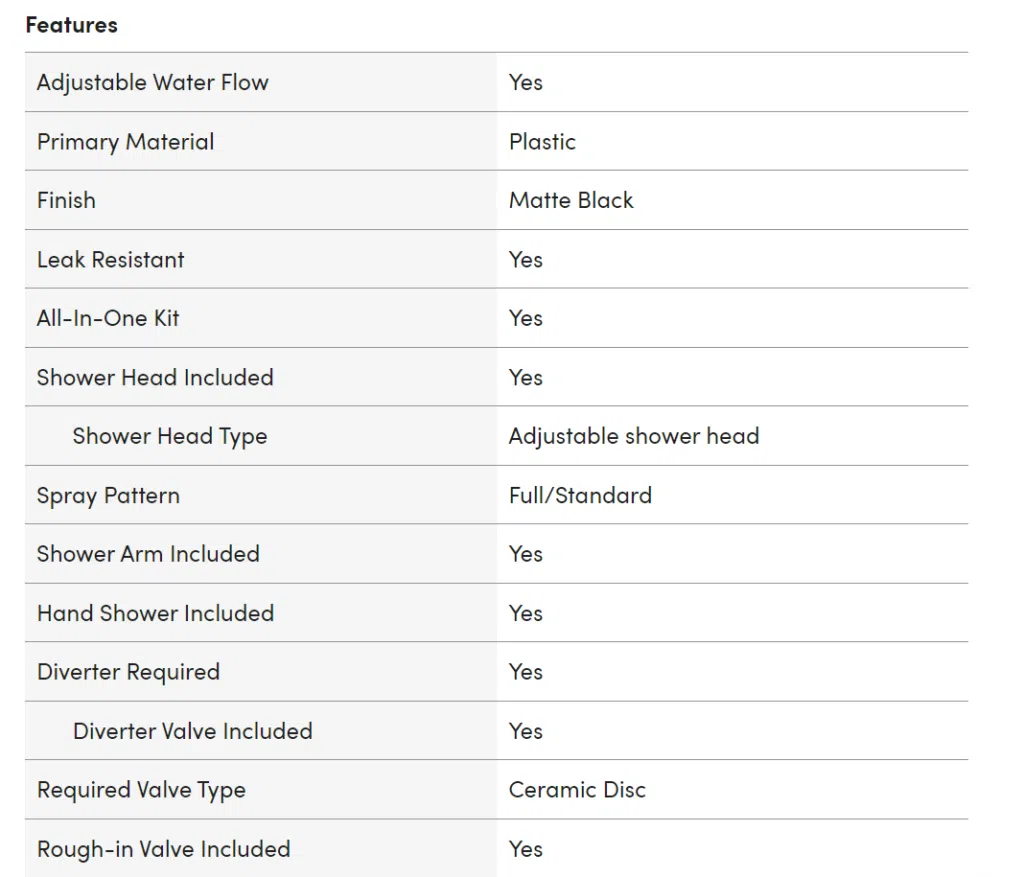The height and width of the screenshot is (877, 1024).
Task: Select the Plastic material value
Action: (x=542, y=142)
